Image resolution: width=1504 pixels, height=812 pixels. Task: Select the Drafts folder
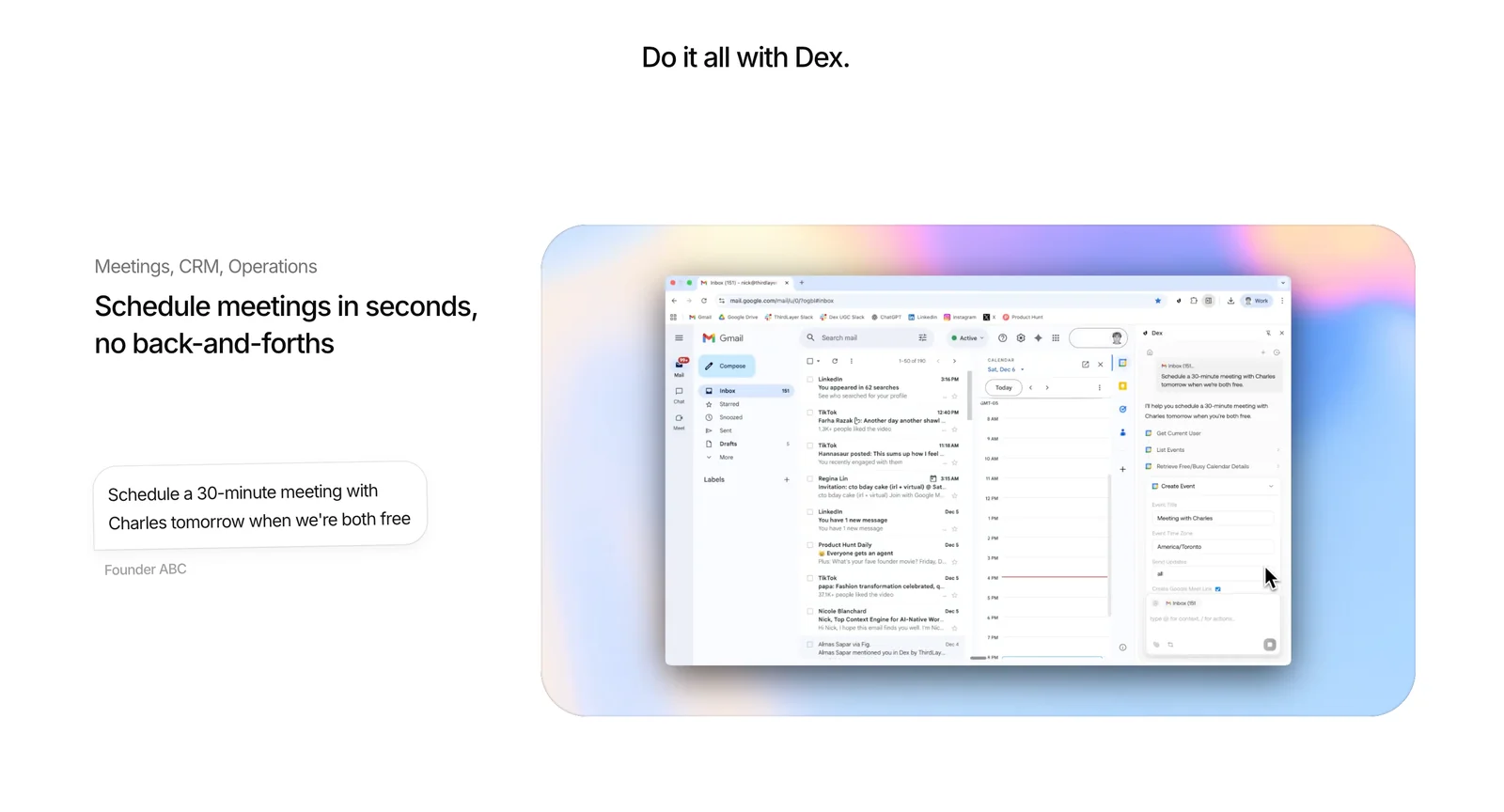point(728,444)
